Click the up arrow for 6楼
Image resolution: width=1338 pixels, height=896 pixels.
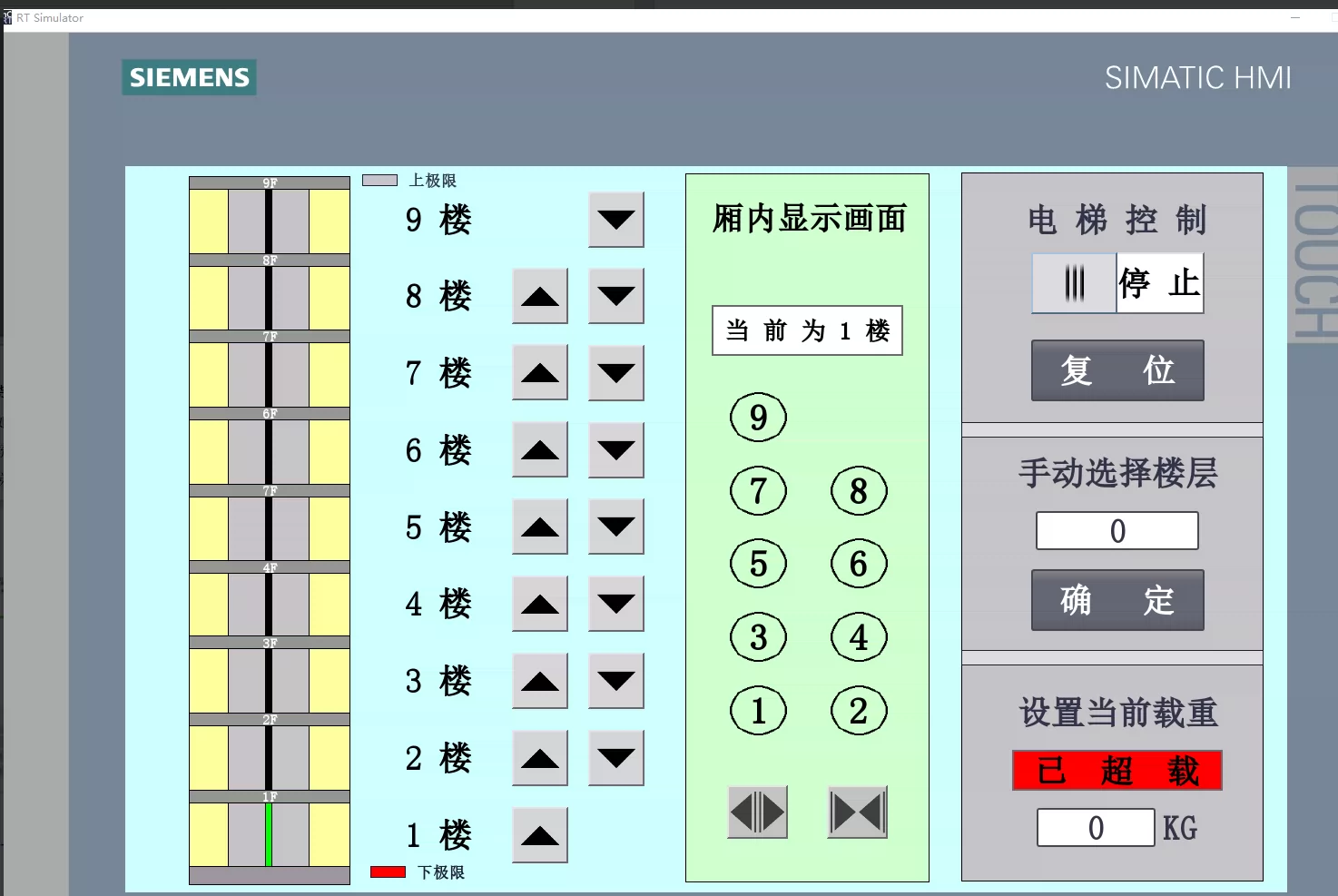[540, 449]
